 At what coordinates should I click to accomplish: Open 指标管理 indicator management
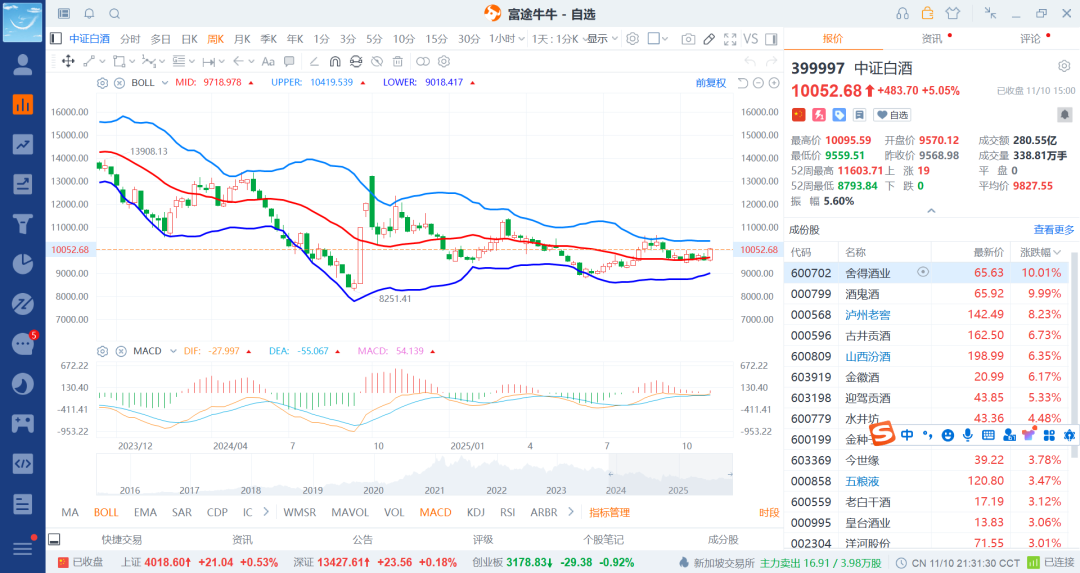609,513
